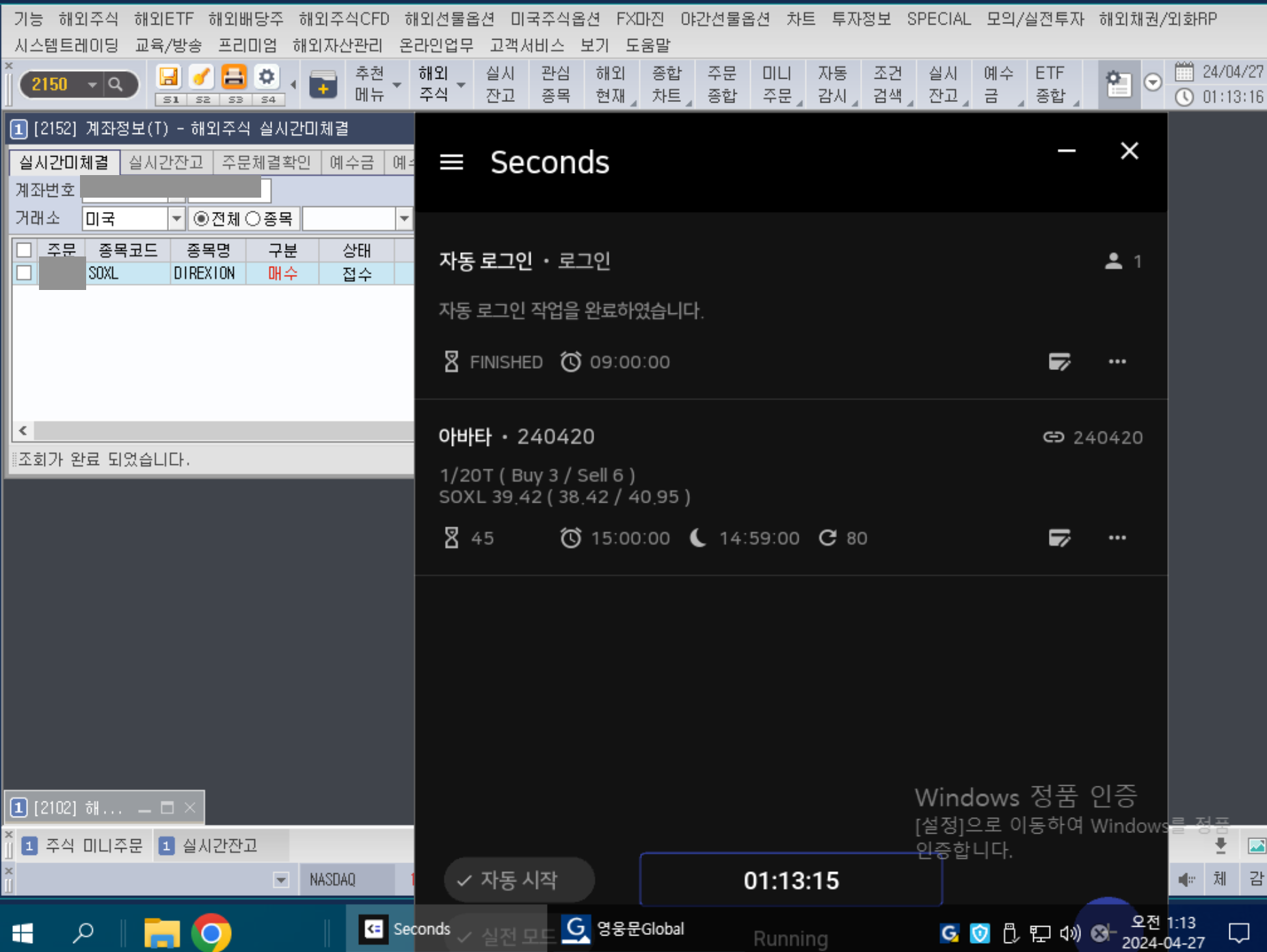Click the 미니 주문 toolbar button
This screenshot has height=952, width=1267.
(777, 85)
